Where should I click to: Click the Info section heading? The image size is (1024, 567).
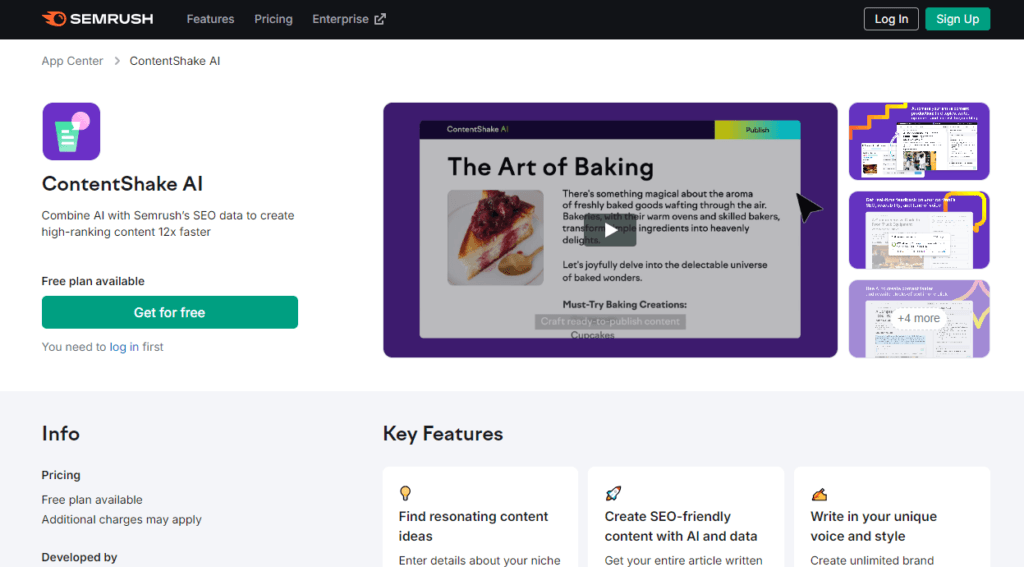[61, 434]
